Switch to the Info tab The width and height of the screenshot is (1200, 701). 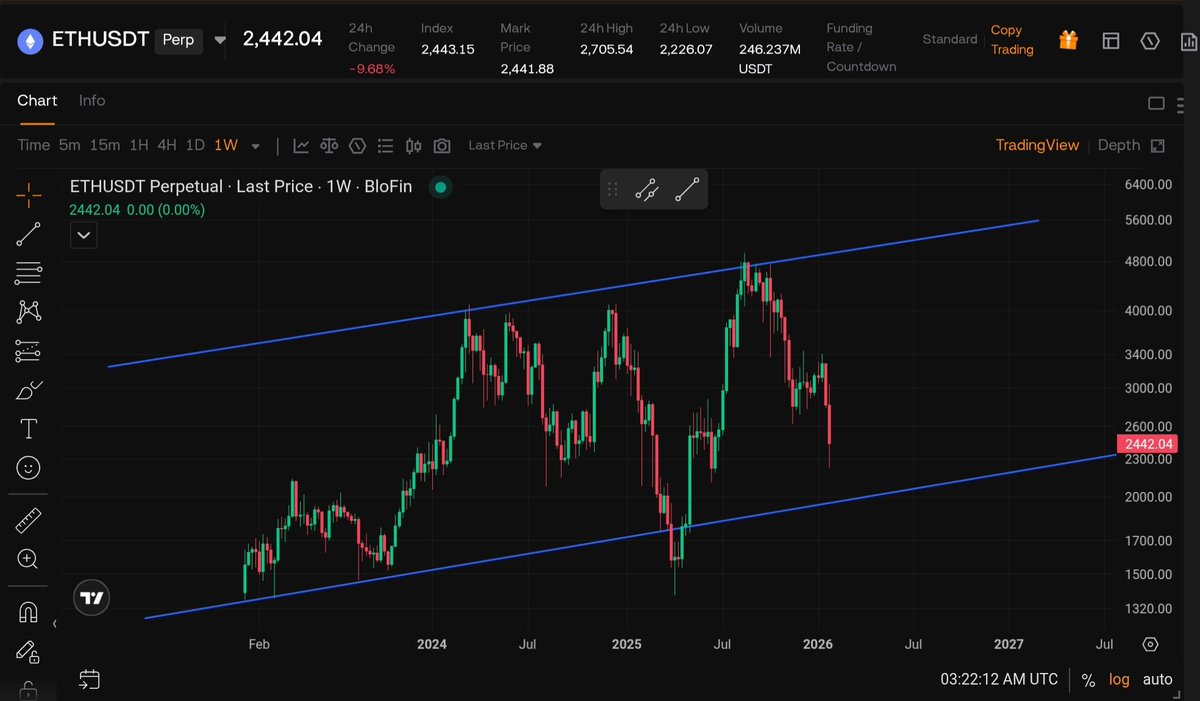coord(92,100)
